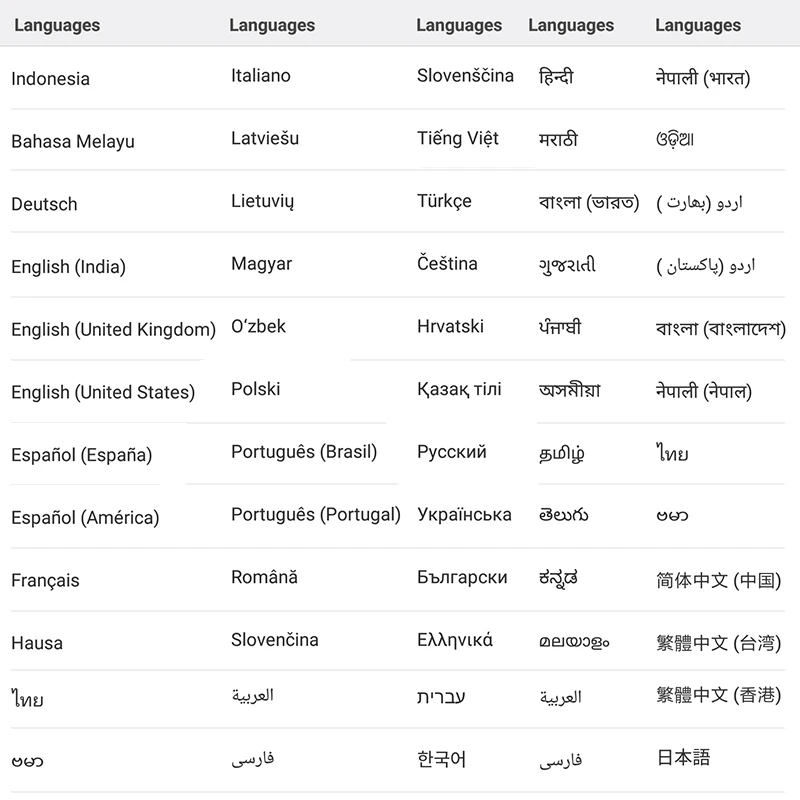800x800 pixels.
Task: Choose Türkçe from the list
Action: click(x=444, y=202)
